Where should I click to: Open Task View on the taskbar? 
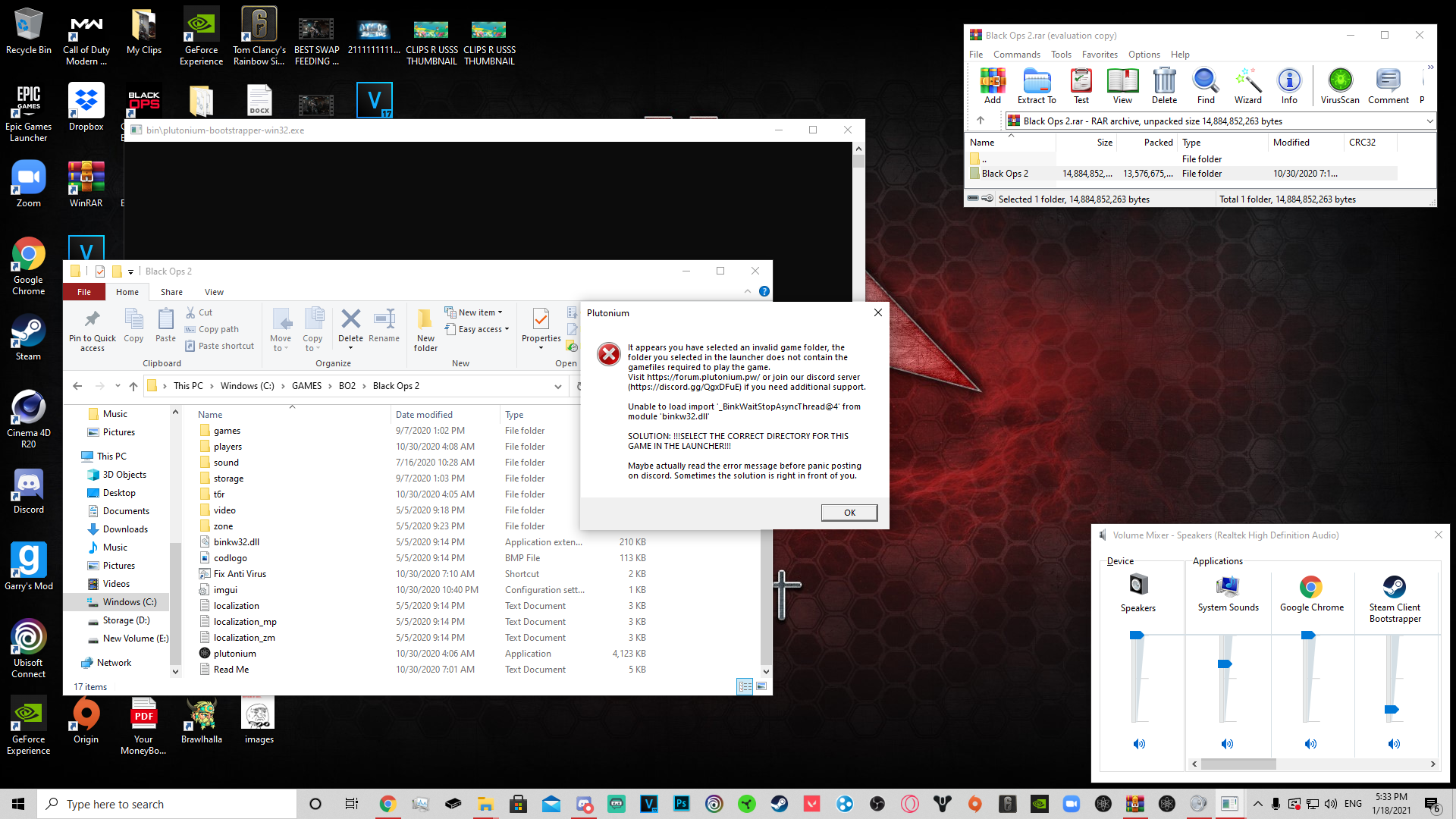point(351,804)
